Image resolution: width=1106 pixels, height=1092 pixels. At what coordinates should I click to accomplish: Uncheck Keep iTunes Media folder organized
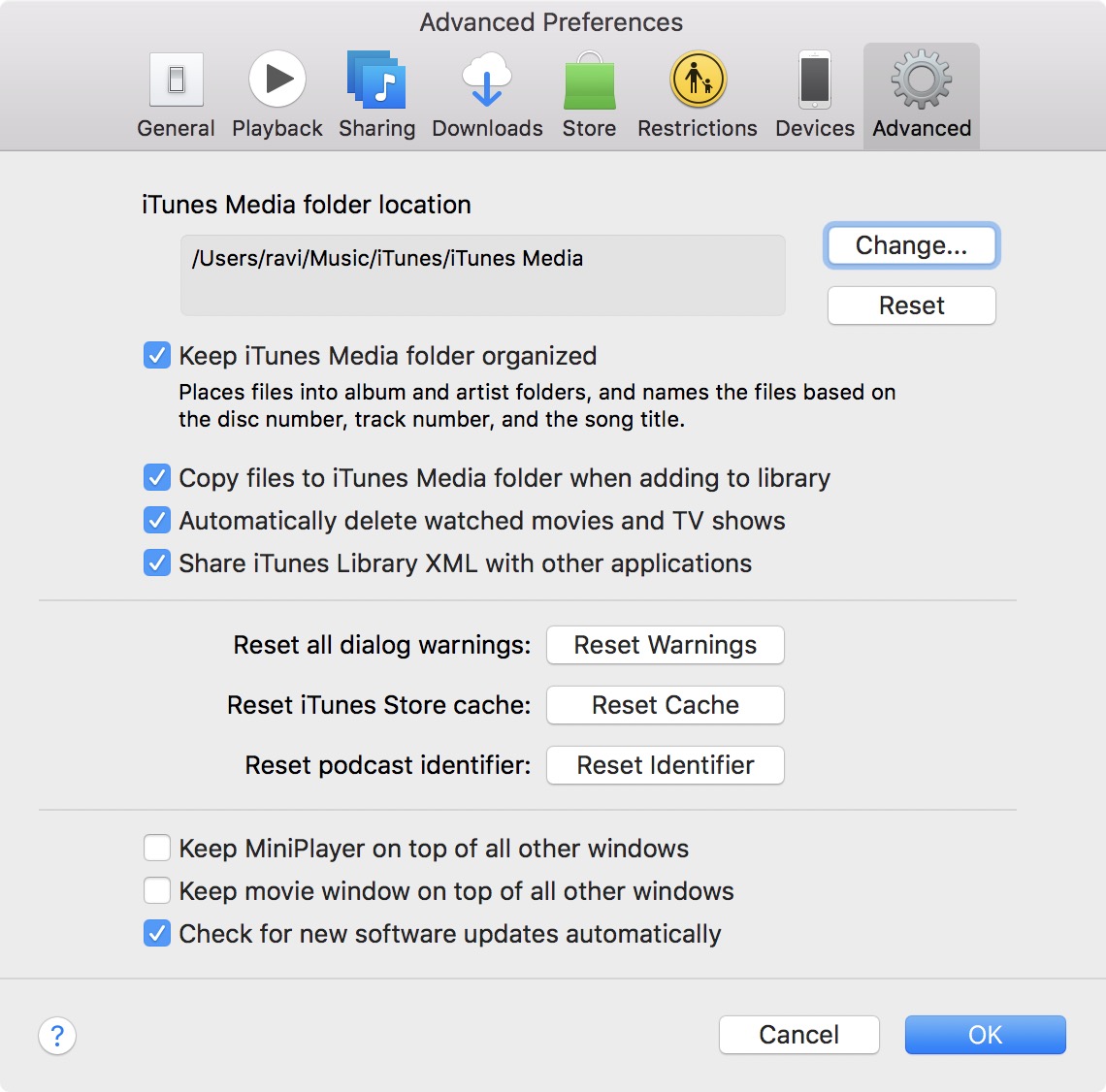[x=156, y=355]
